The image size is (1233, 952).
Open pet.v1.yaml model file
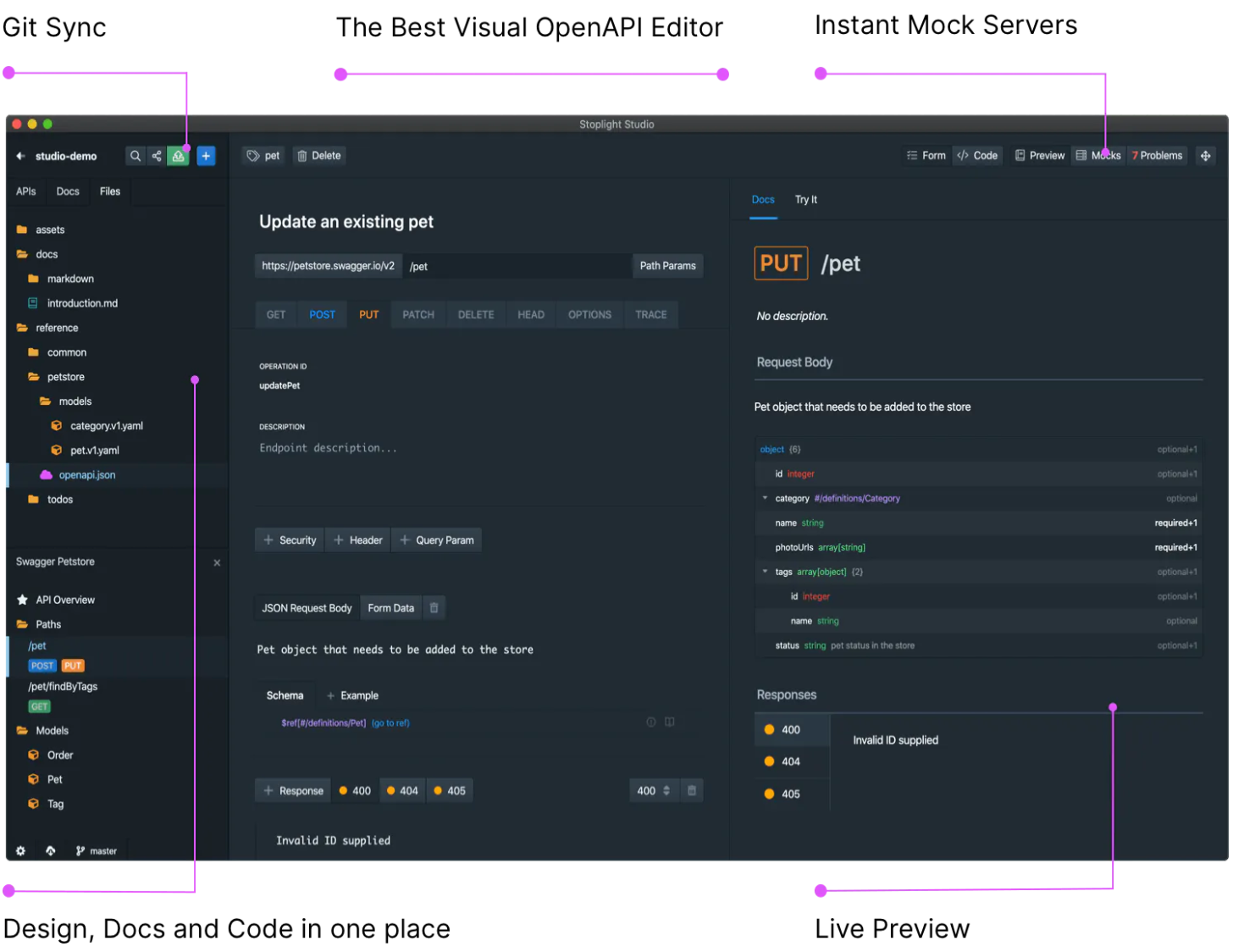pos(117,451)
